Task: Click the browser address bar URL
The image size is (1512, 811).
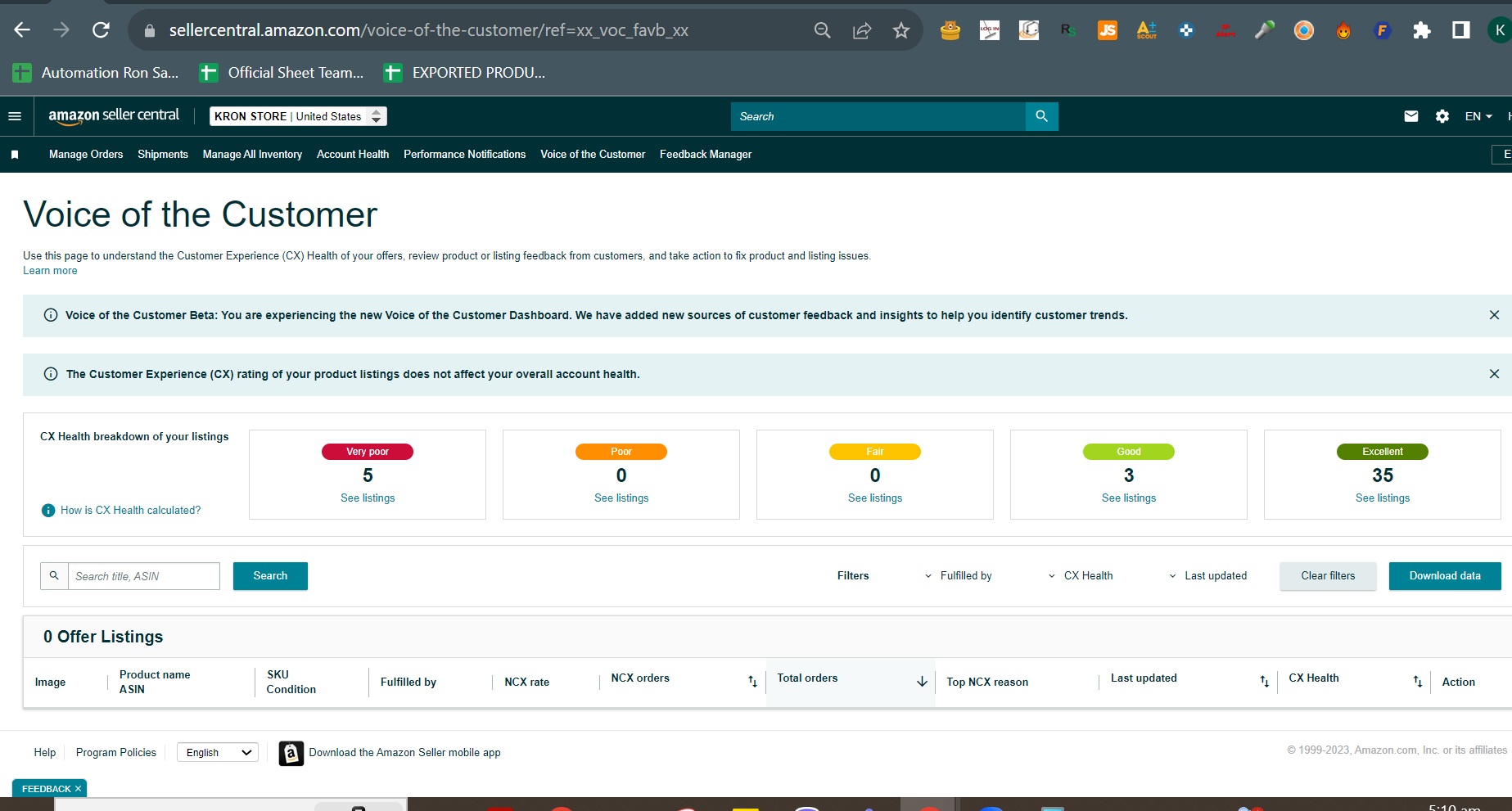Action: coord(428,30)
